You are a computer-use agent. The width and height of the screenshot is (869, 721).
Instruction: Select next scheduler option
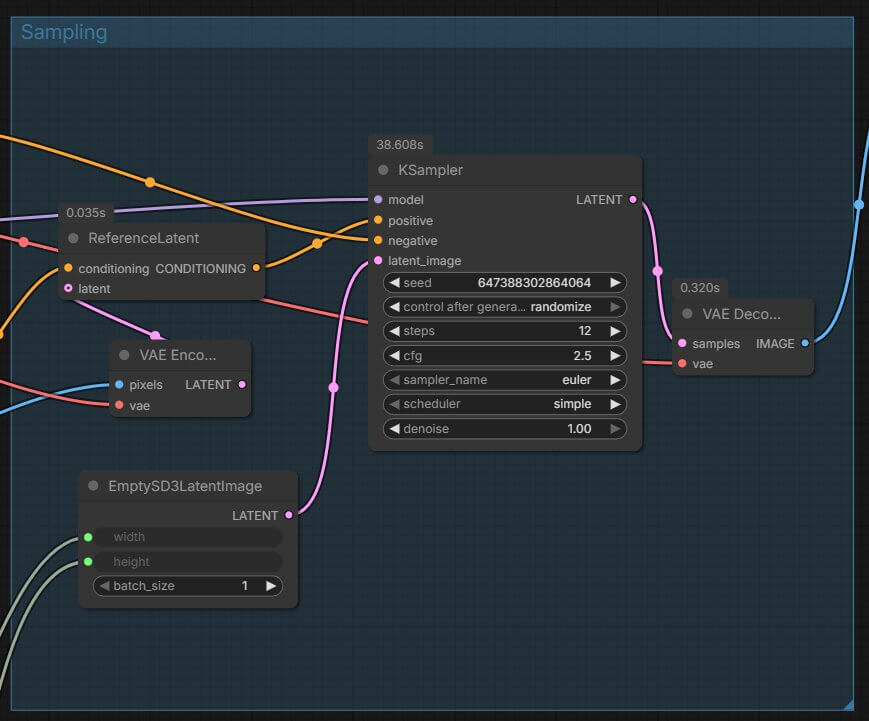[x=615, y=404]
